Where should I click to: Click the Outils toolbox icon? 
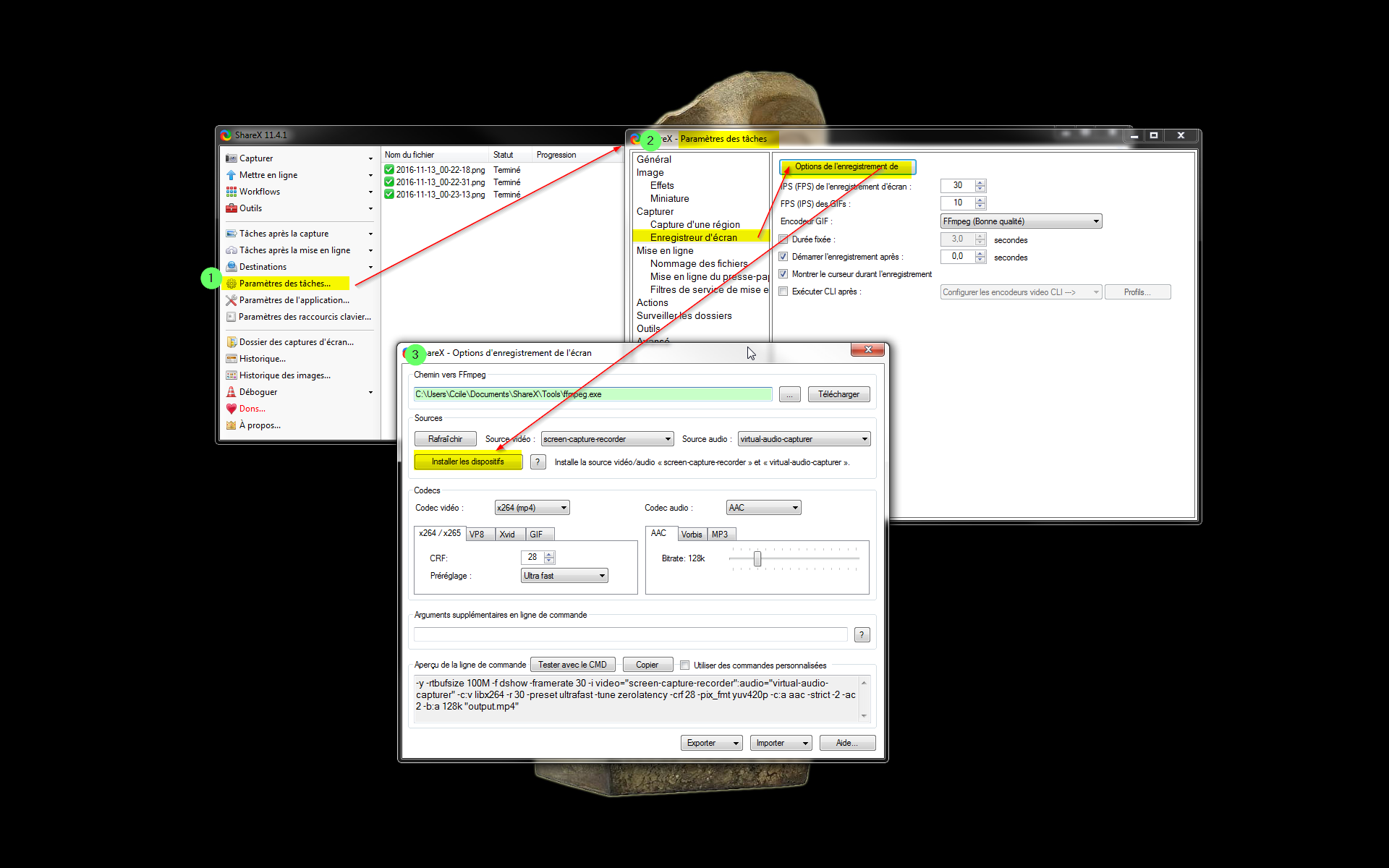tap(231, 208)
